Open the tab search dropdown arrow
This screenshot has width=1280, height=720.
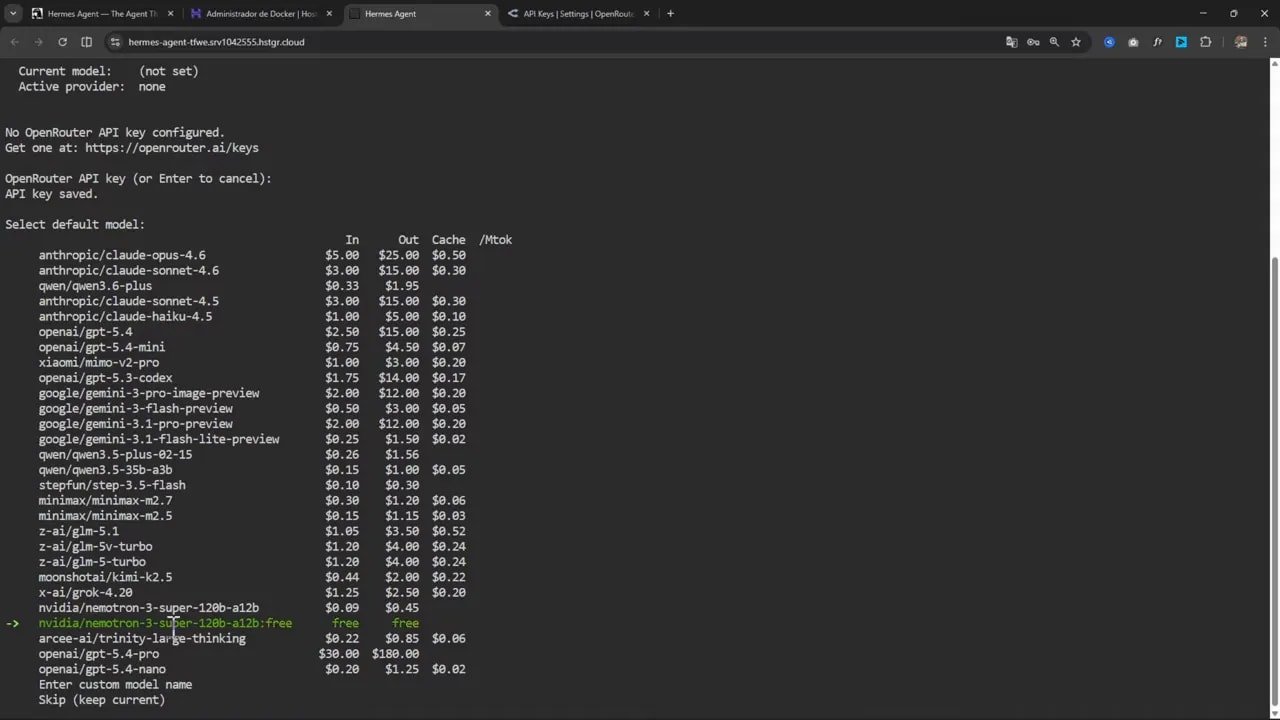tap(13, 14)
